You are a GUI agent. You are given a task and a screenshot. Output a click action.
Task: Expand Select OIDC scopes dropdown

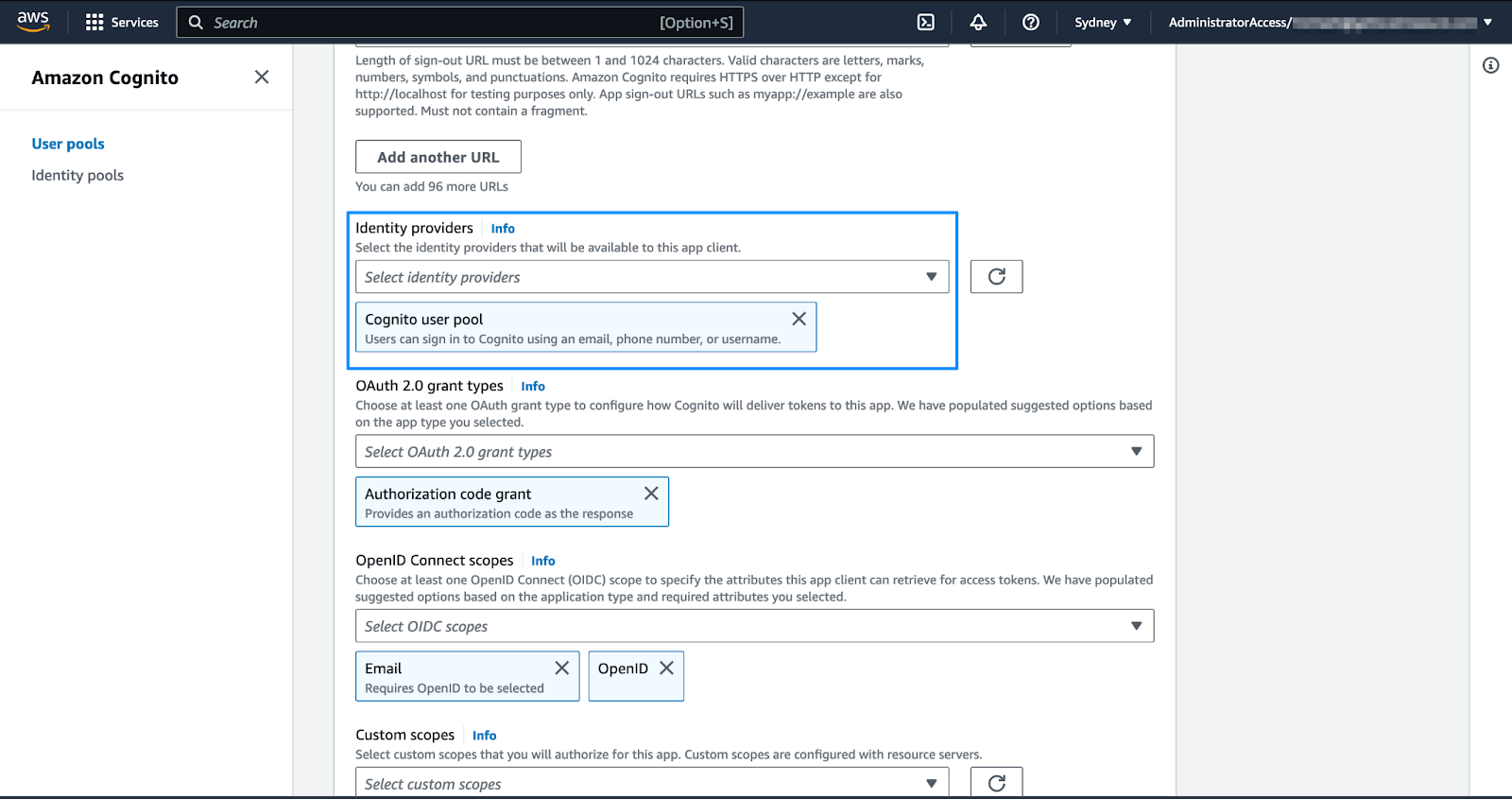point(755,626)
